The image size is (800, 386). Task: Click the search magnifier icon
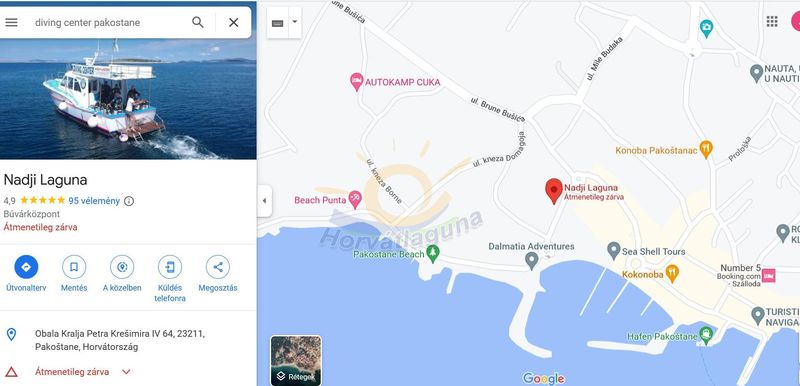coord(197,22)
